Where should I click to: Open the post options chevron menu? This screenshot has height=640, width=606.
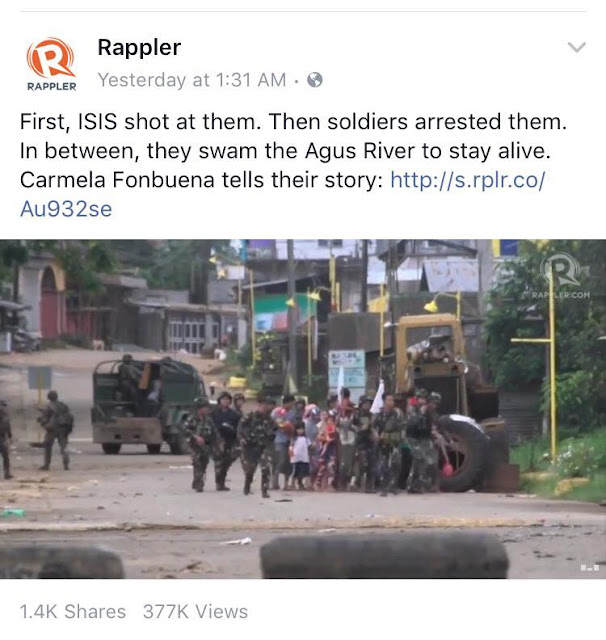(x=577, y=47)
